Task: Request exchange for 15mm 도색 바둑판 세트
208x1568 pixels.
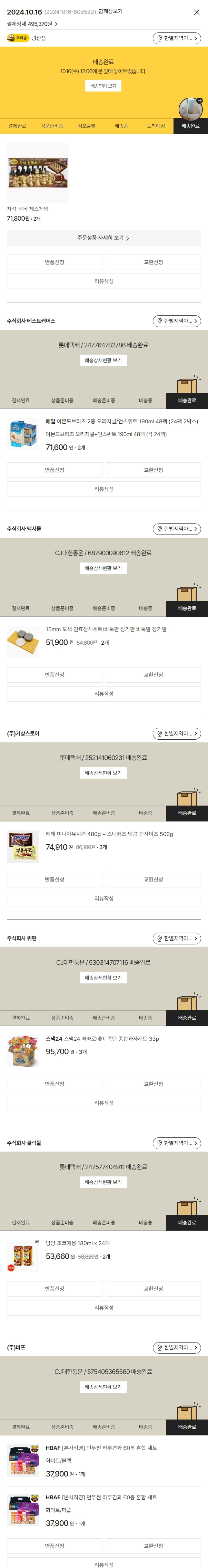Action: 153,675
